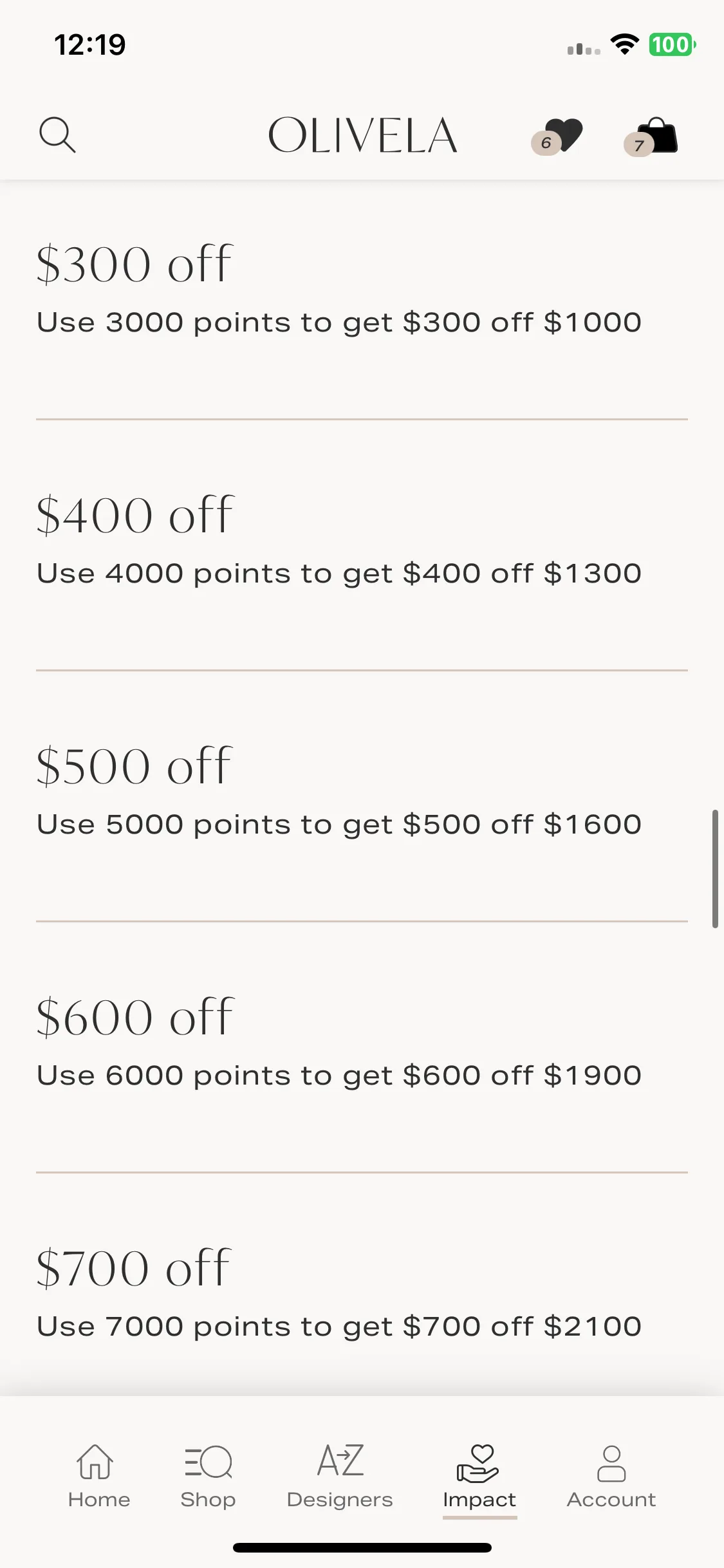The image size is (724, 1568).
Task: Tap the Home house icon
Action: tap(95, 1461)
